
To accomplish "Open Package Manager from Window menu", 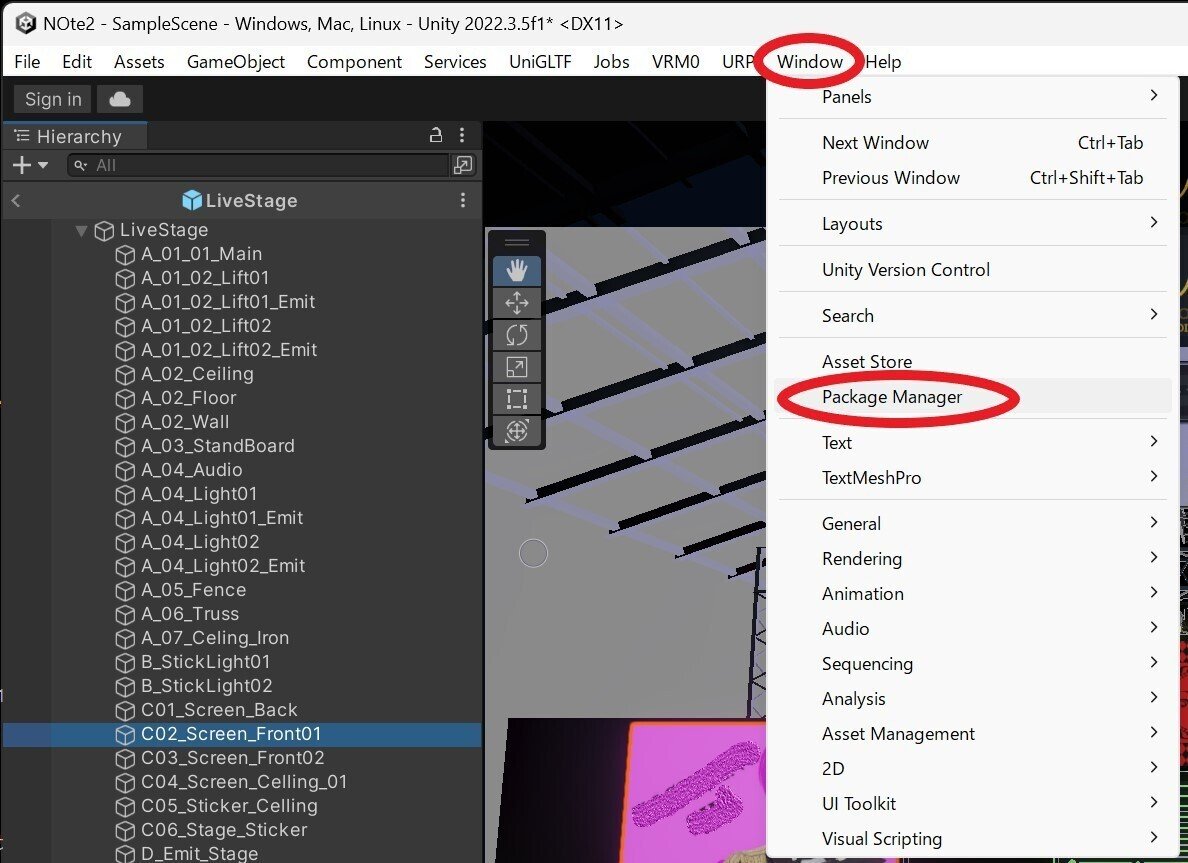I will [975, 396].
